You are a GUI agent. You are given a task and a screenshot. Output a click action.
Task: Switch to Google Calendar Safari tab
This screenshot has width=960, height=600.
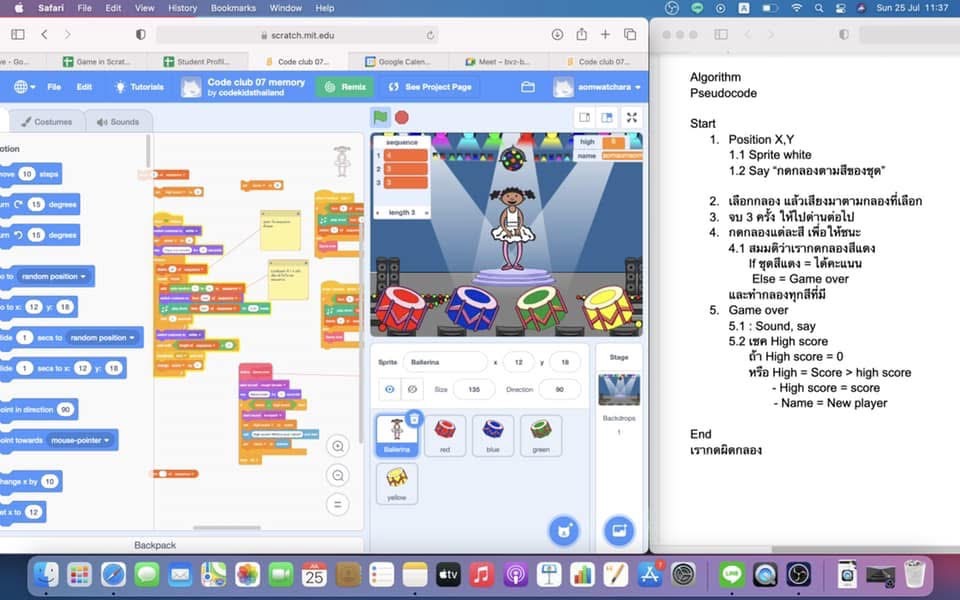point(399,62)
